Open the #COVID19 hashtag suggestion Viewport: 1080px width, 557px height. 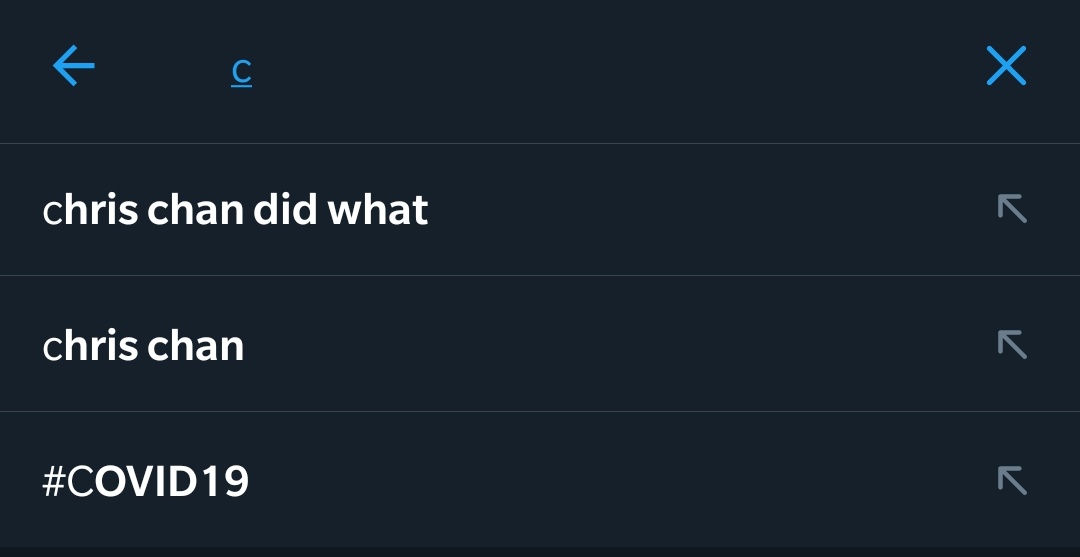click(540, 480)
